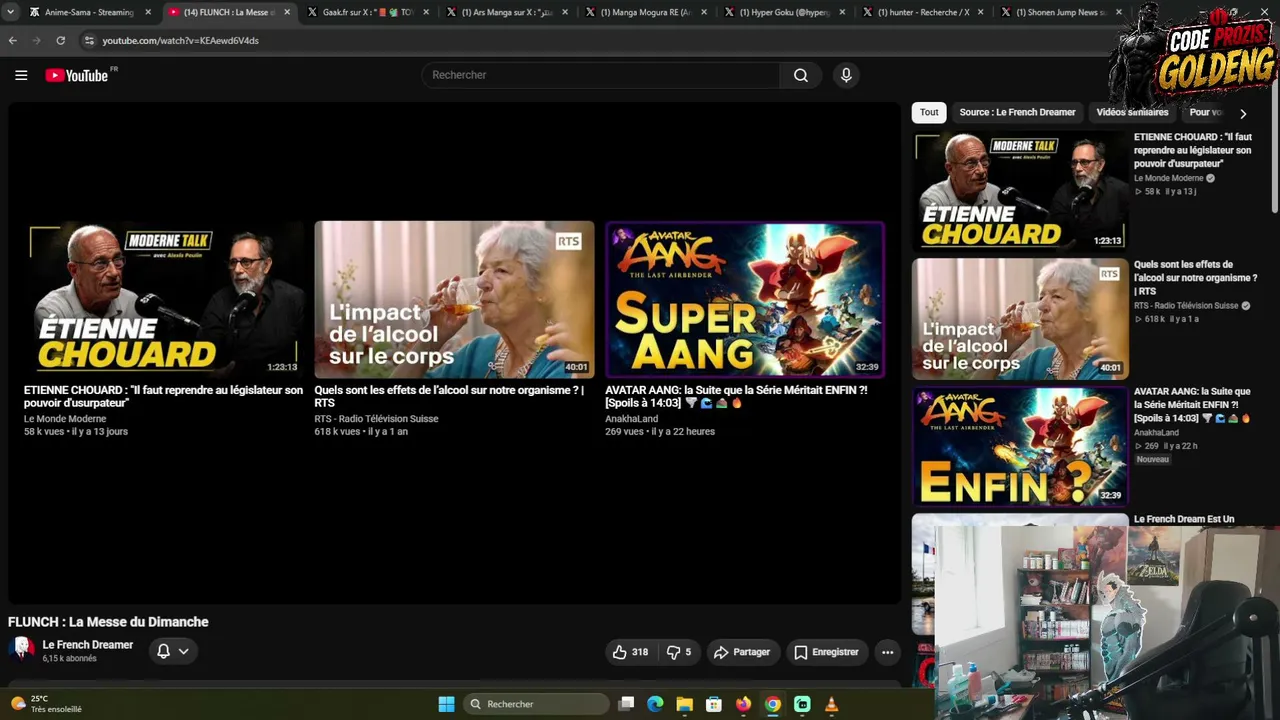
Task: Open the more actions three-dot menu
Action: tap(887, 652)
